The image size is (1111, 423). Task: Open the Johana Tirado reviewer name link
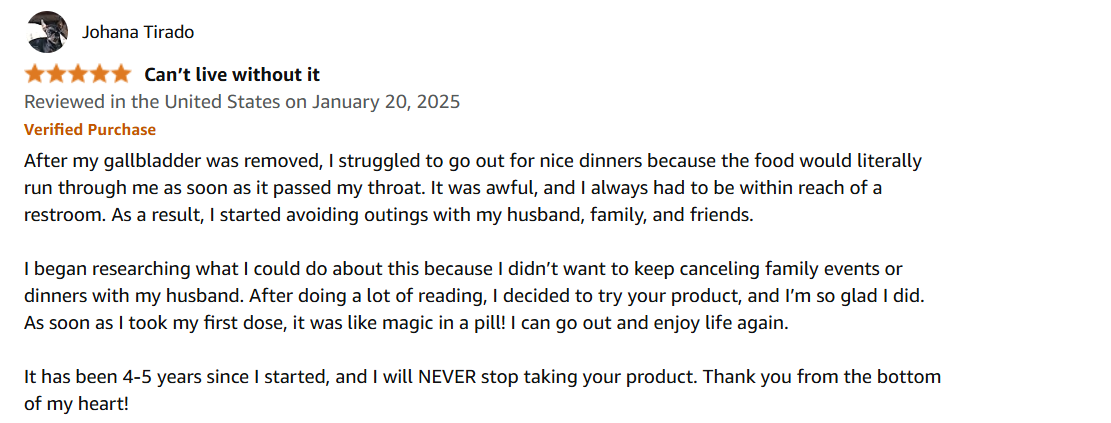137,33
